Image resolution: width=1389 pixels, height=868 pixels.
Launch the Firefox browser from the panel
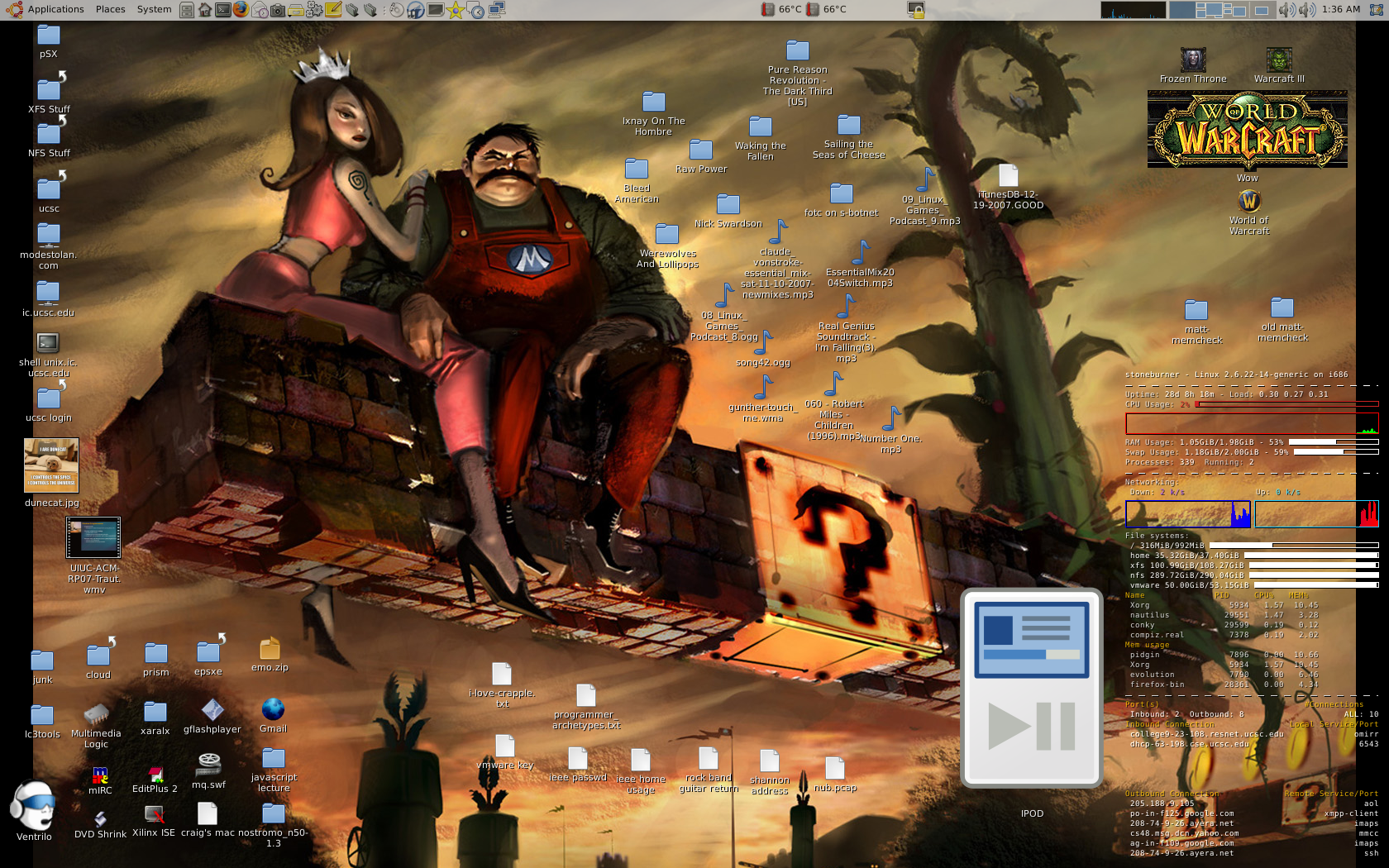(x=241, y=10)
